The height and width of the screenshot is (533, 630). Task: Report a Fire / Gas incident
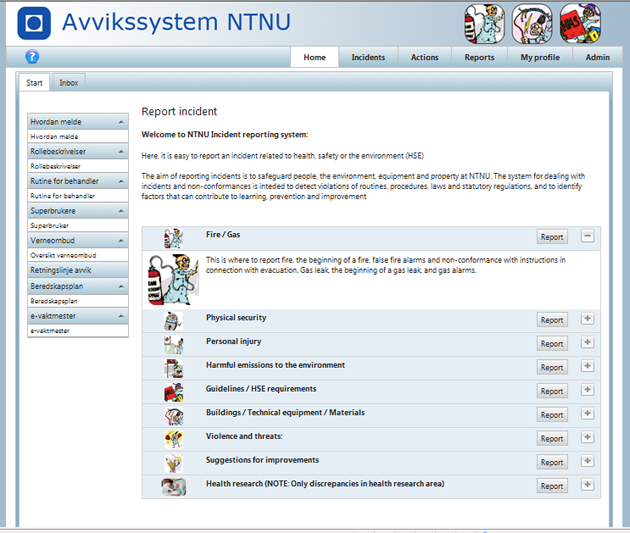click(x=552, y=237)
